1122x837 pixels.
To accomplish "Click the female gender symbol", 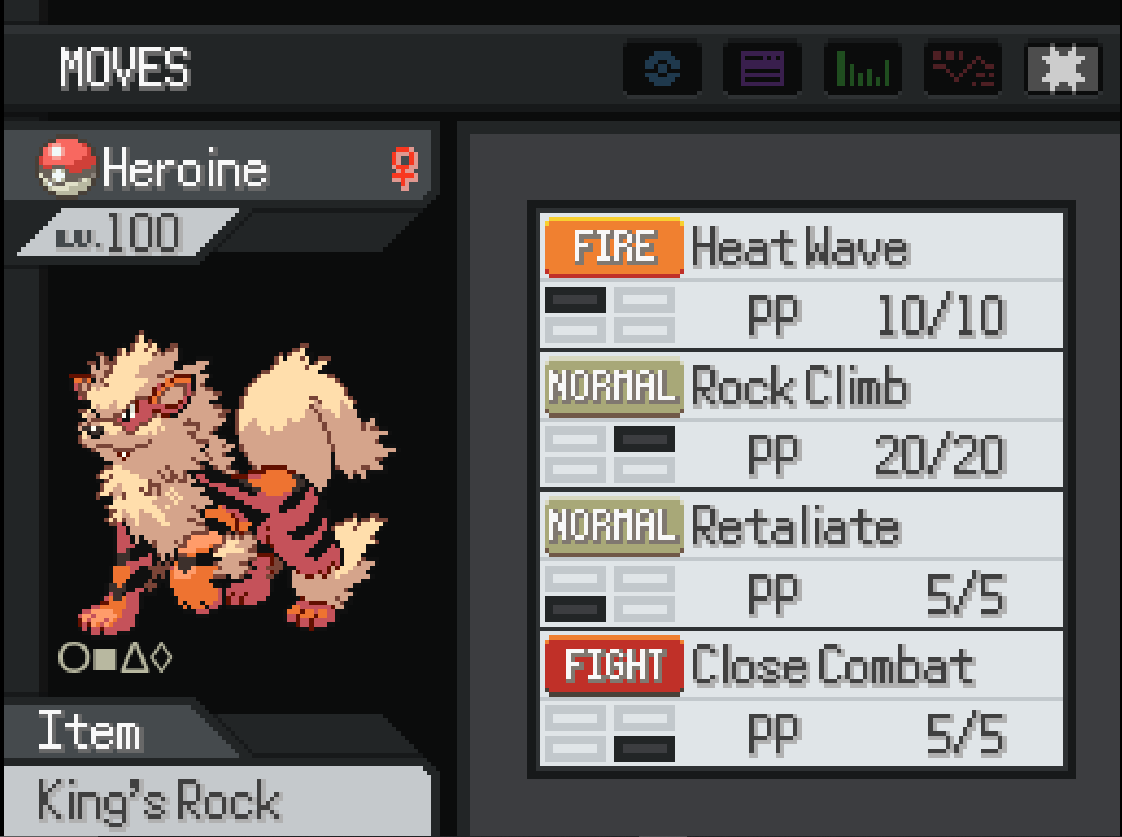I will 404,168.
